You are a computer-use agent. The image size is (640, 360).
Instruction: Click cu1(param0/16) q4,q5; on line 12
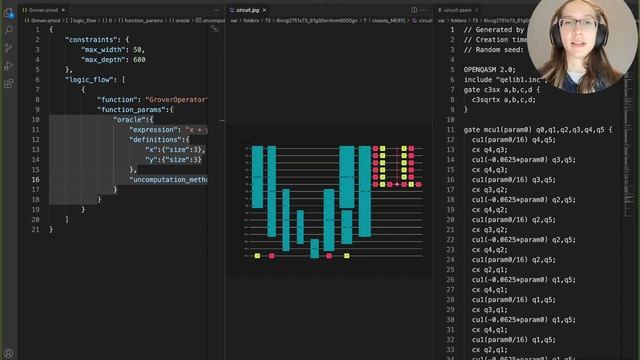click(x=513, y=140)
